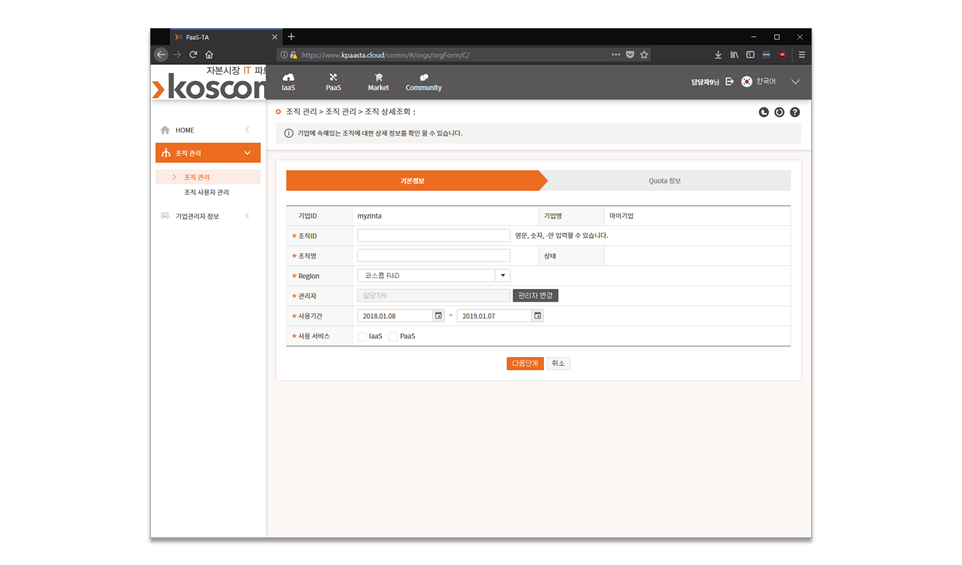Bookmark page with star icon
Screen dimensions: 962x565
pos(644,55)
